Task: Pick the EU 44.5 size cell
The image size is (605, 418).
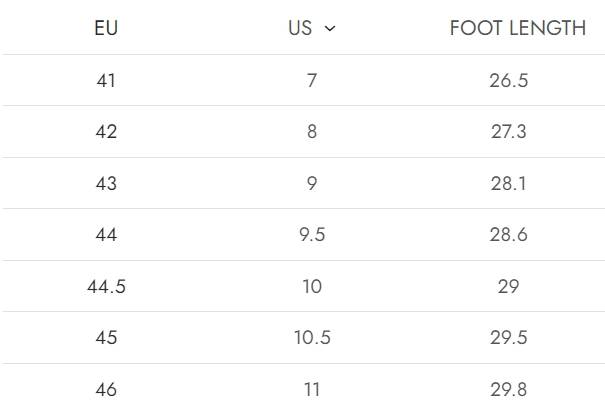Action: 106,286
